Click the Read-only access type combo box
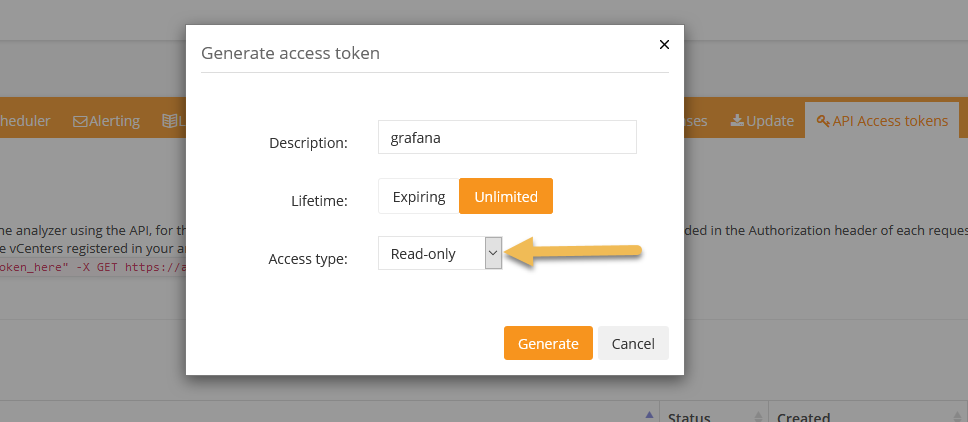 [x=440, y=253]
